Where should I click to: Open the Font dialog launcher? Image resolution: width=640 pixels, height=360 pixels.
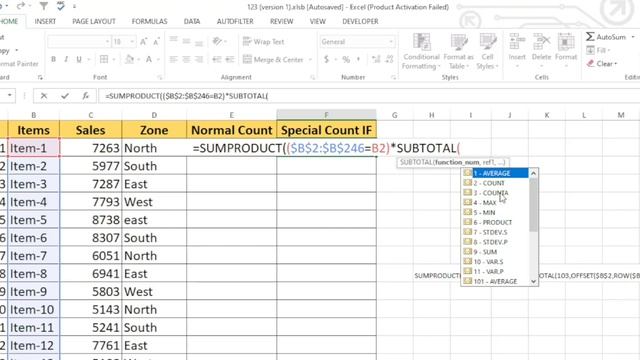click(160, 77)
